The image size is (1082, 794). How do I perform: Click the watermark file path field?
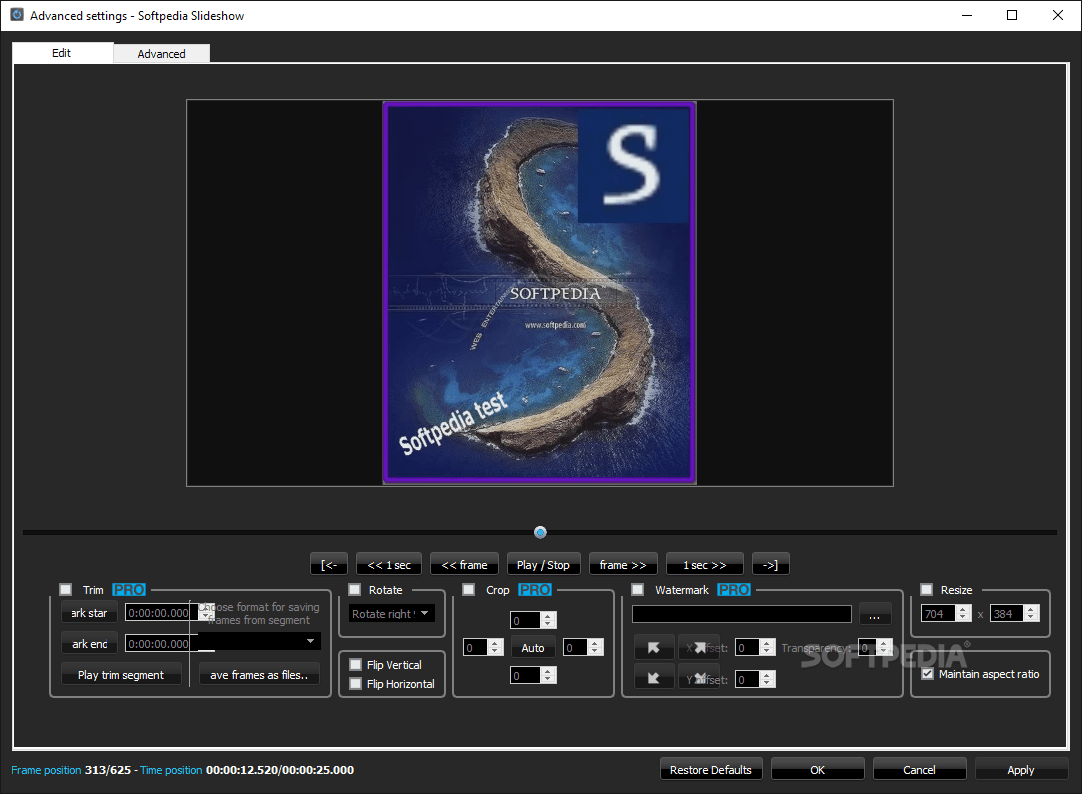740,614
